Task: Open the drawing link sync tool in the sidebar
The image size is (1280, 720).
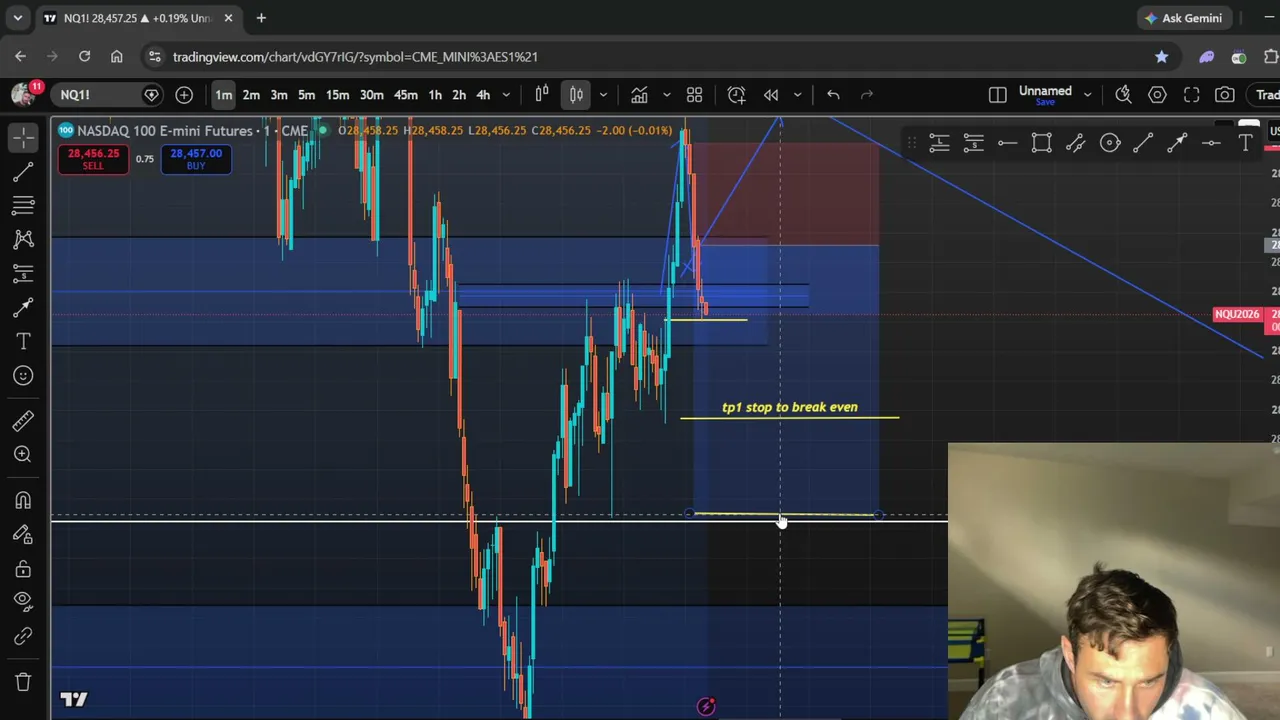Action: pos(23,637)
